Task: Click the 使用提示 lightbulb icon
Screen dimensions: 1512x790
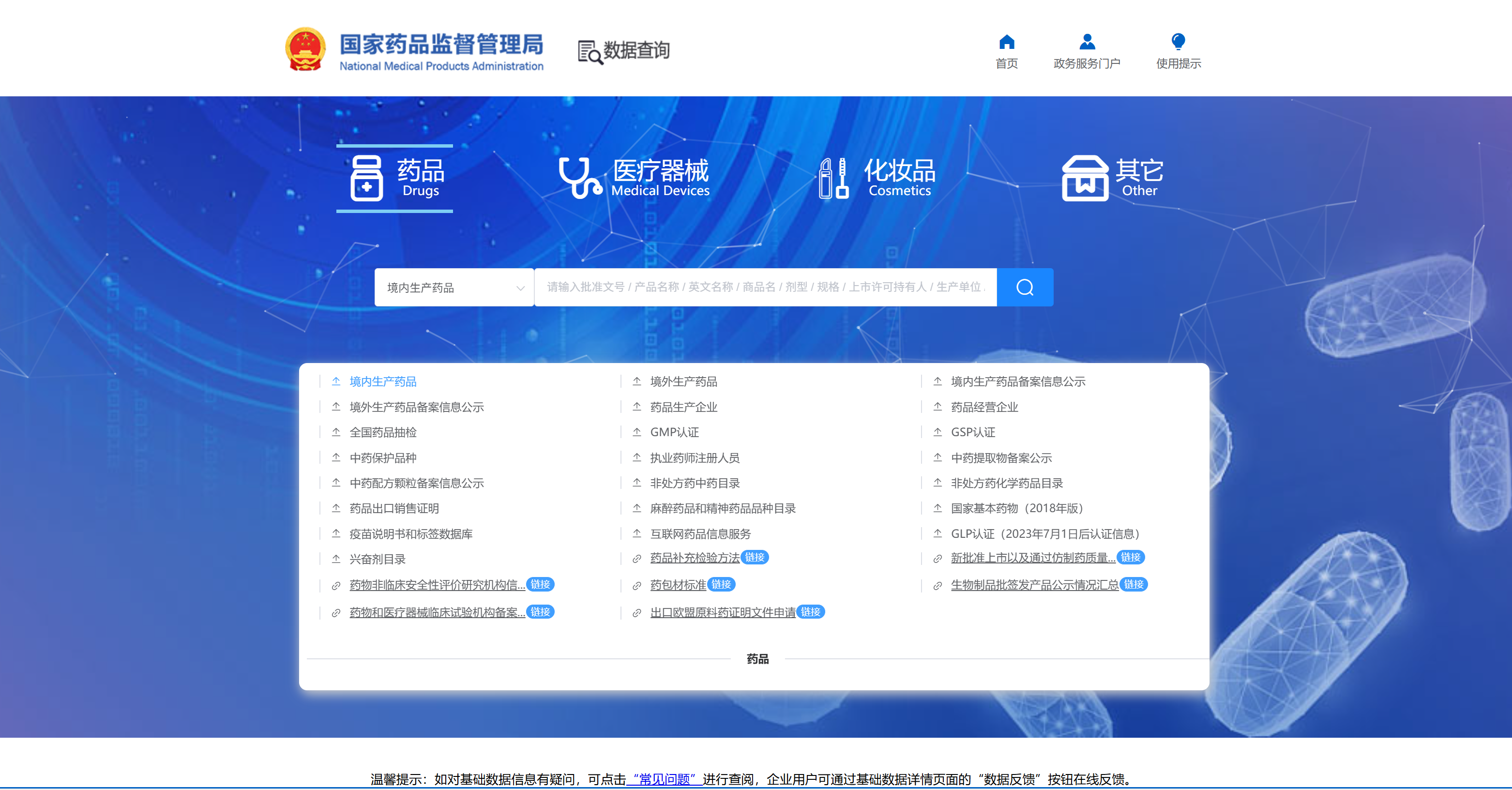Action: coord(1178,42)
